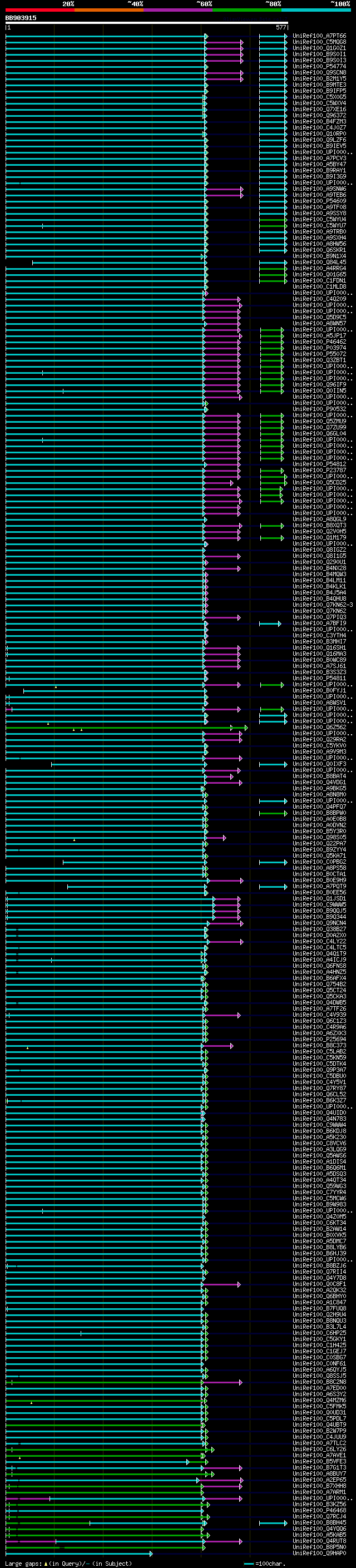Select hit label UniRef100_Q7KN62-3
The height and width of the screenshot is (1568, 356).
point(323,605)
